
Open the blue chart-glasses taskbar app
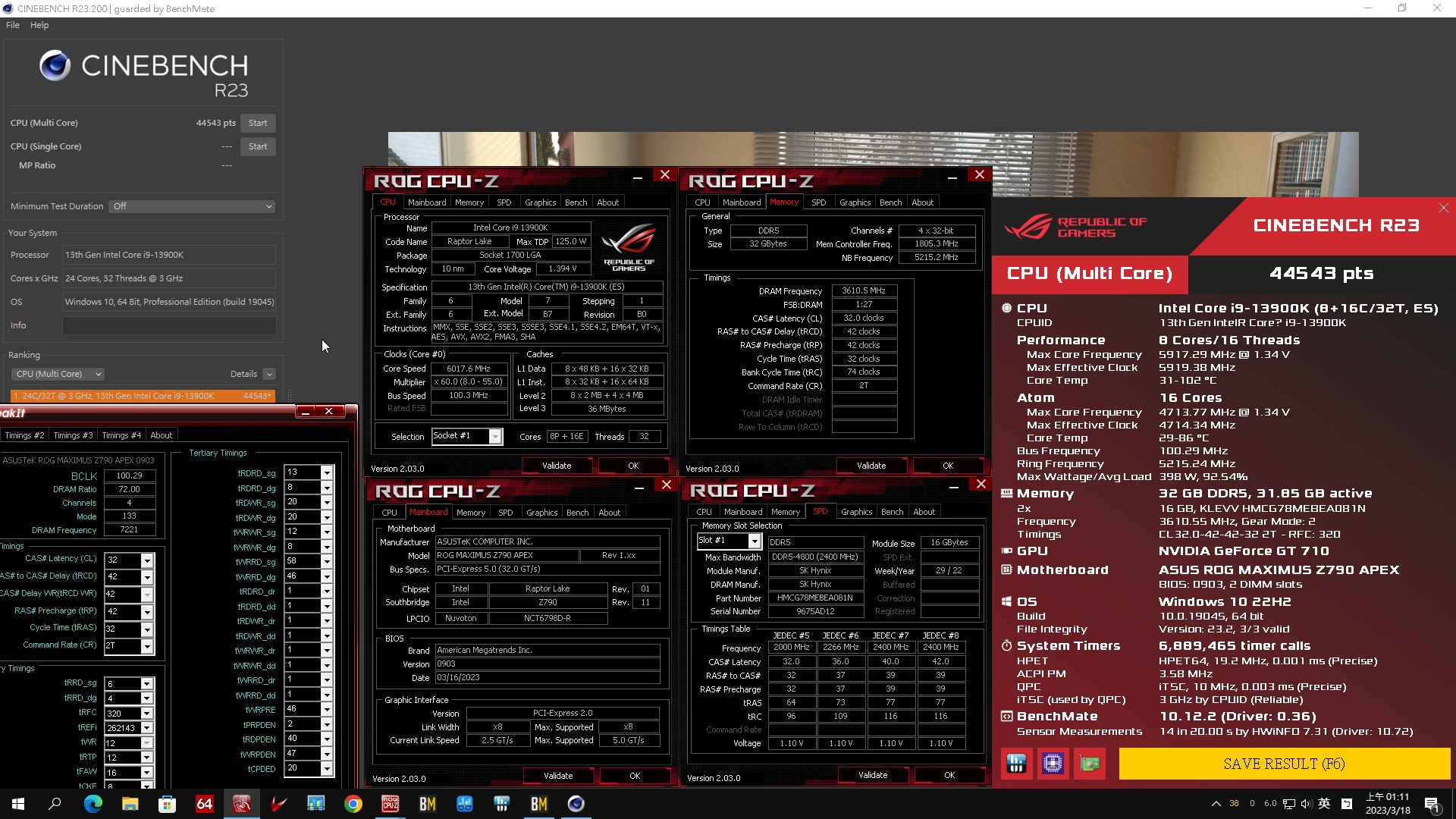[464, 804]
